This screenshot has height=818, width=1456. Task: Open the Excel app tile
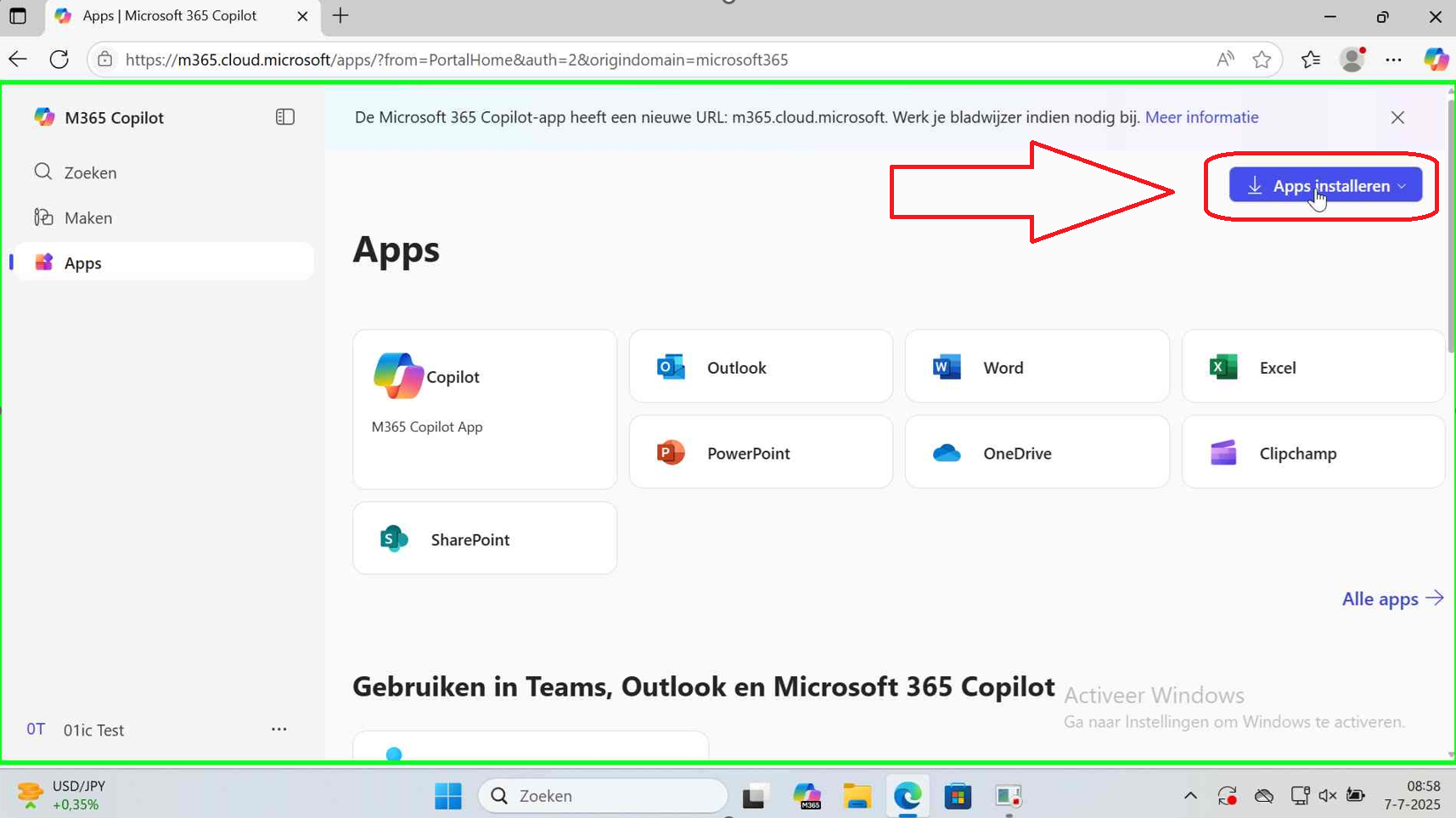click(1313, 367)
